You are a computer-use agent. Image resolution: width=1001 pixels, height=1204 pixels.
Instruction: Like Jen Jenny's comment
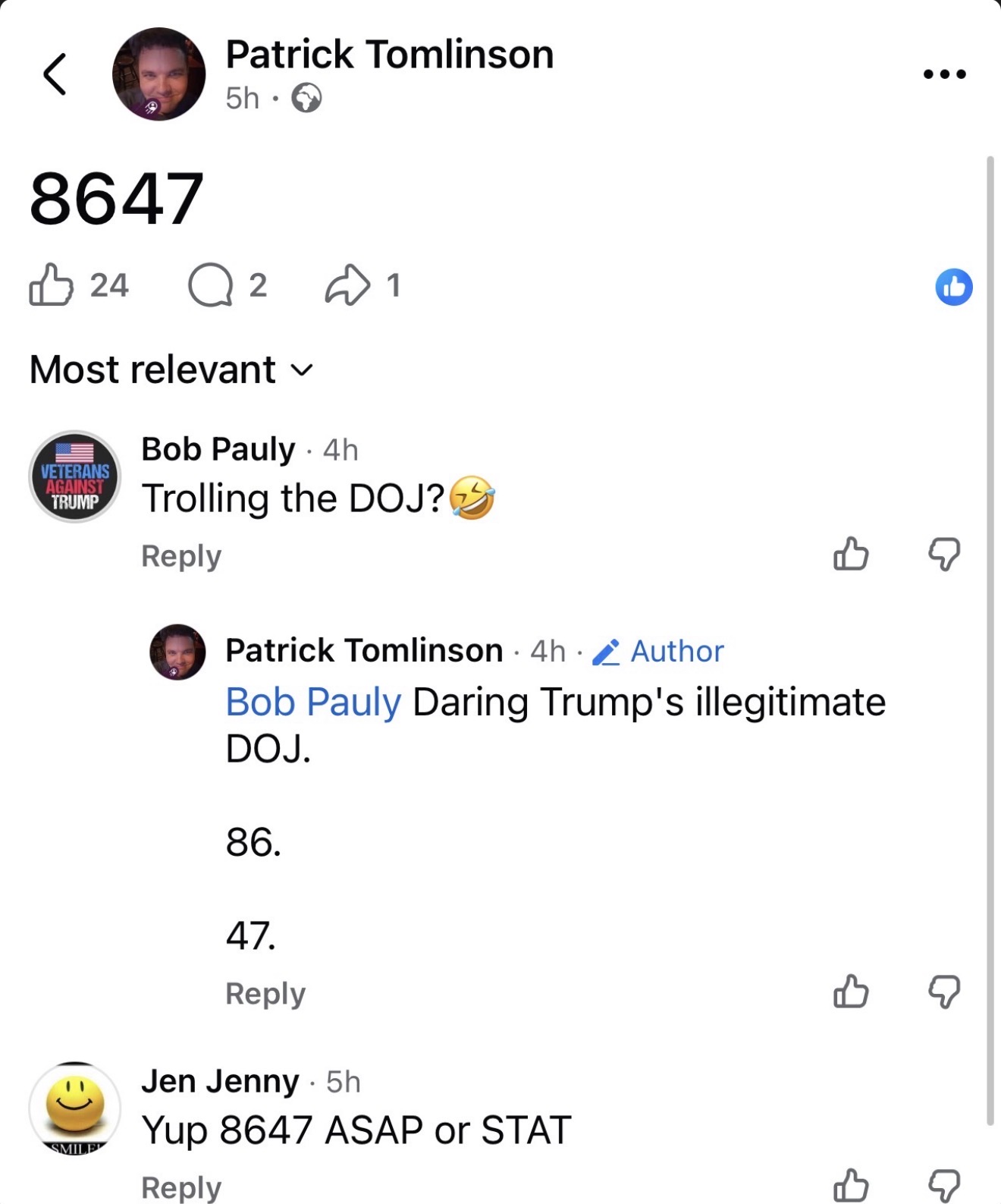coord(851,1185)
